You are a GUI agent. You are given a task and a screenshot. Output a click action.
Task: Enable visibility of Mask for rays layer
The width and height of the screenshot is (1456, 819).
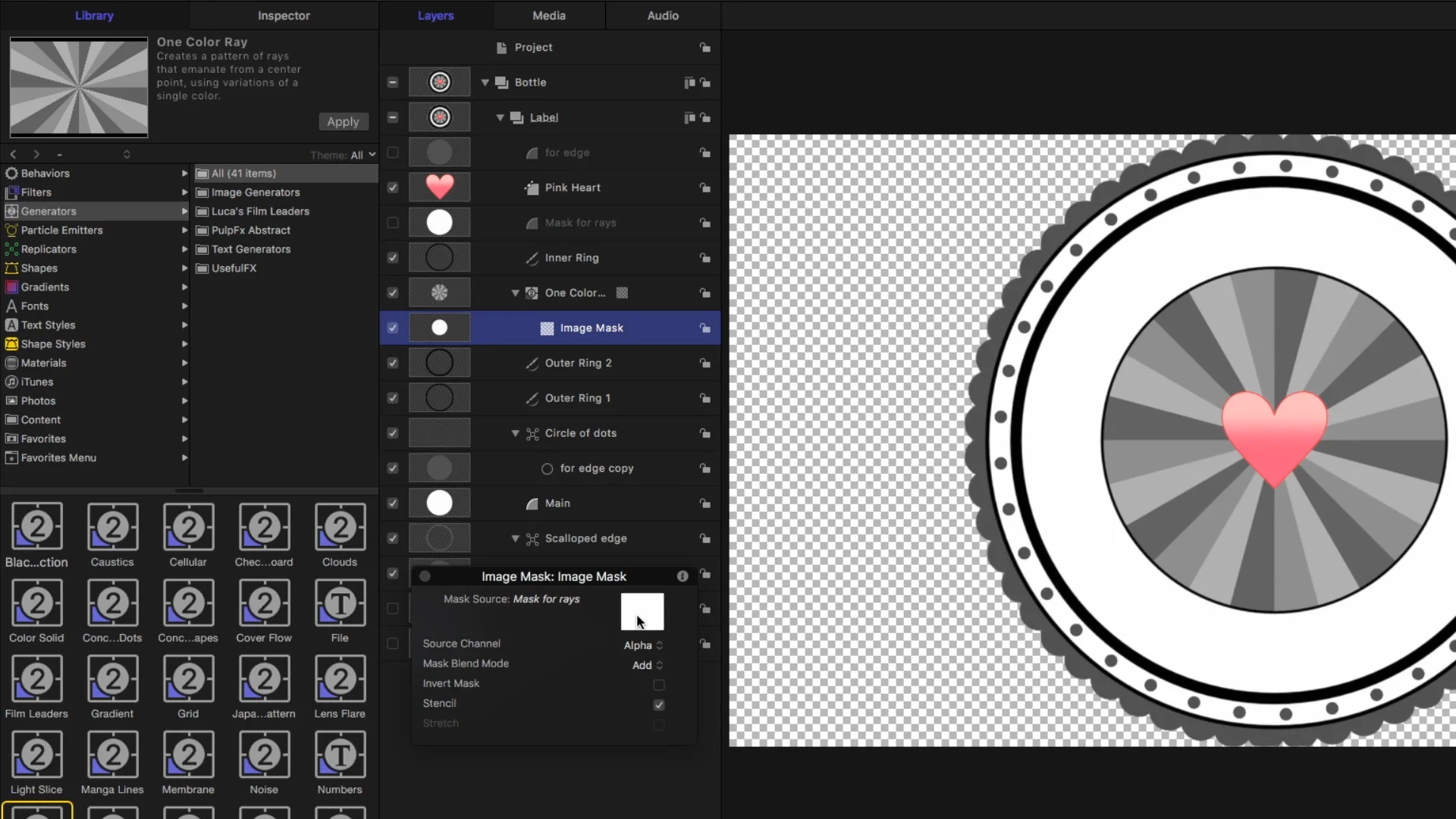pyautogui.click(x=392, y=223)
